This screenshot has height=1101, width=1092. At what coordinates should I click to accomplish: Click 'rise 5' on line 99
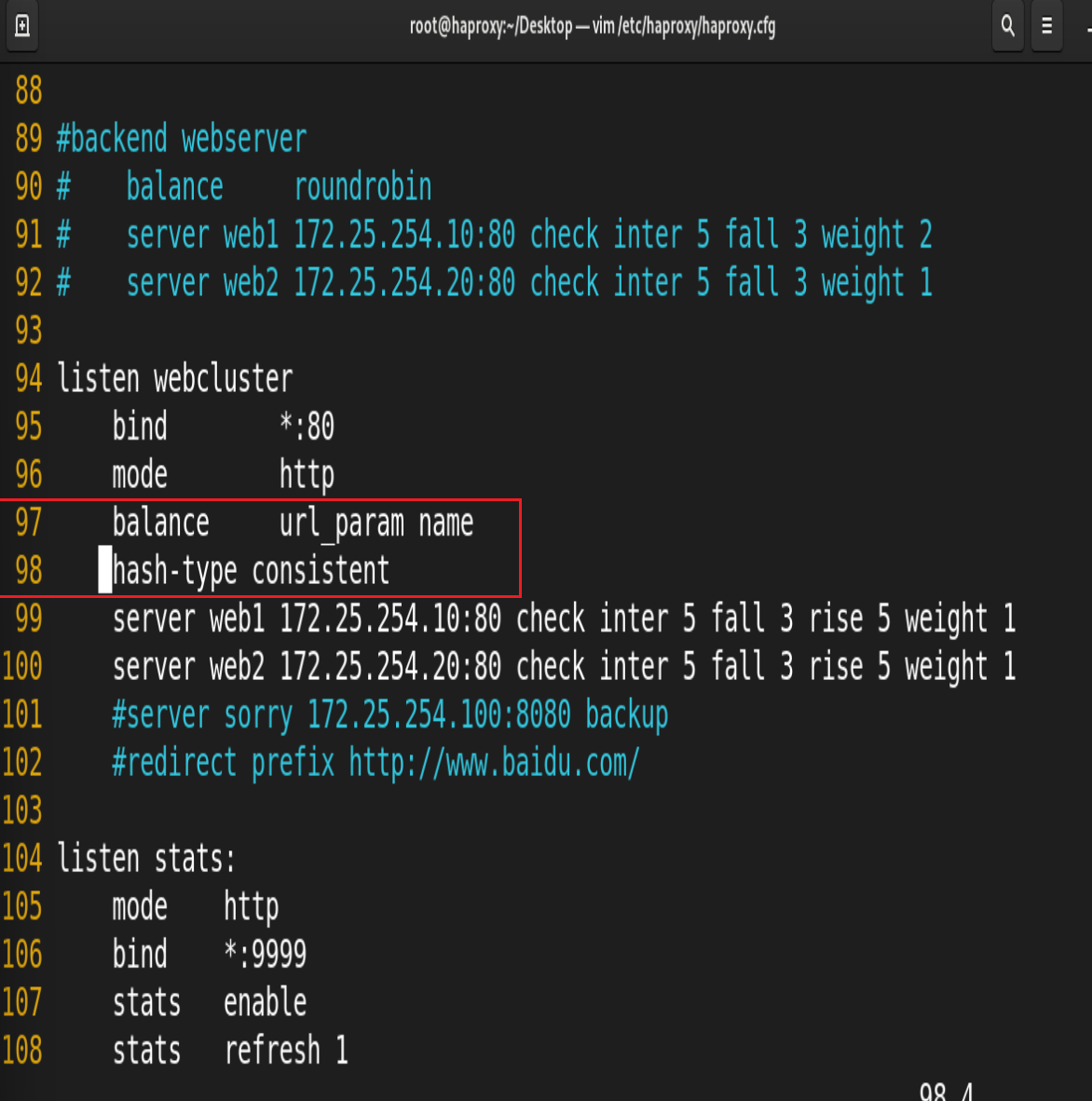[849, 618]
